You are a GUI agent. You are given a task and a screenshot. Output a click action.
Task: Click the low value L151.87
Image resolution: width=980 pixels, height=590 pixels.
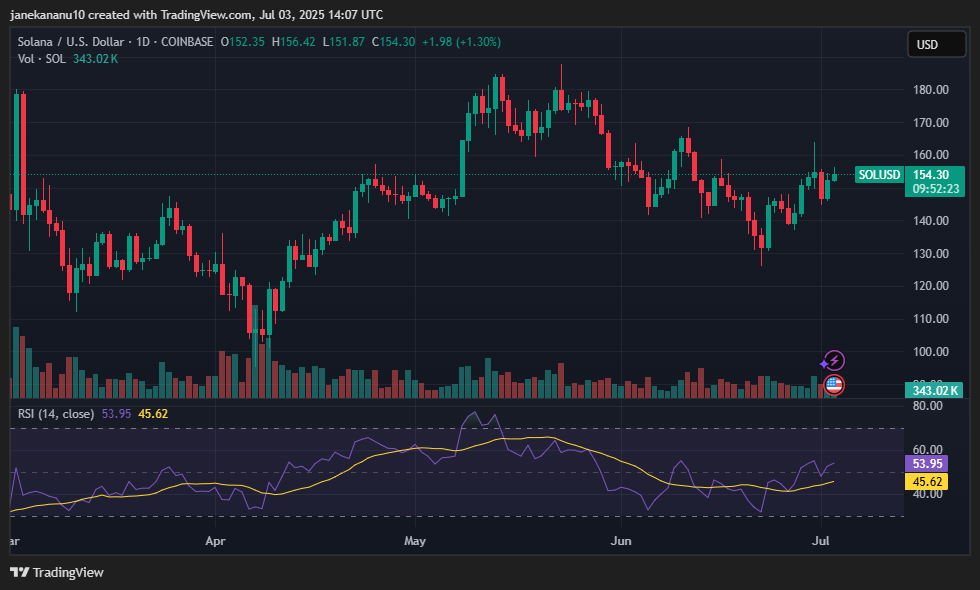[x=343, y=42]
